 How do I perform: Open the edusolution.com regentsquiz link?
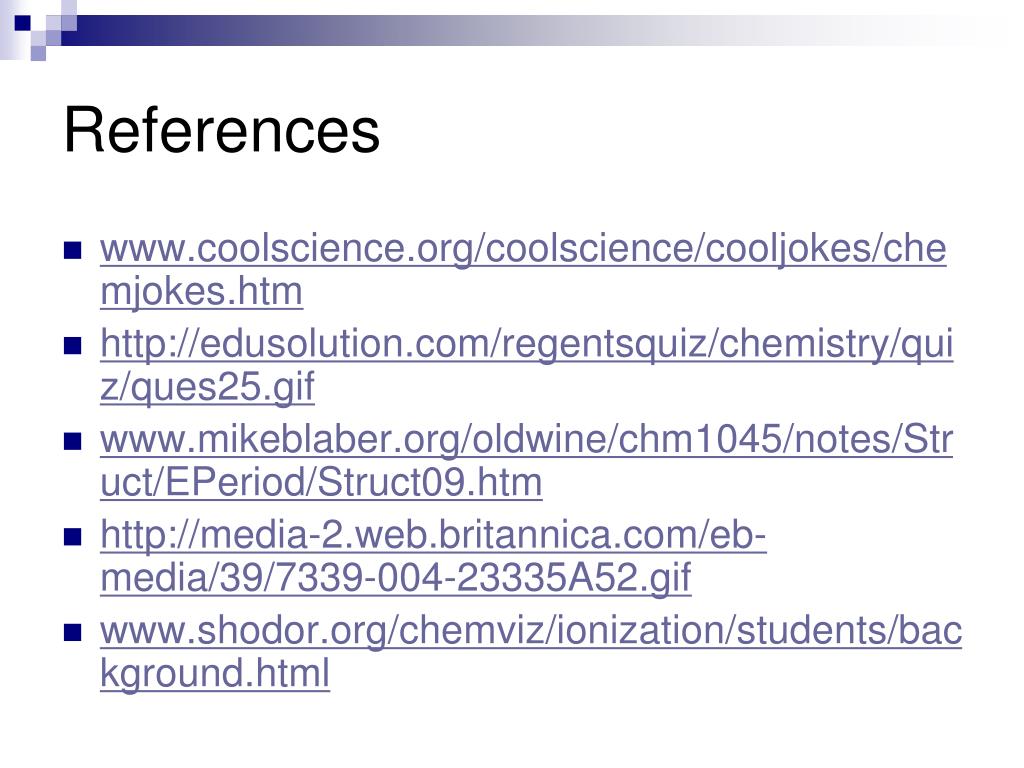[x=526, y=345]
